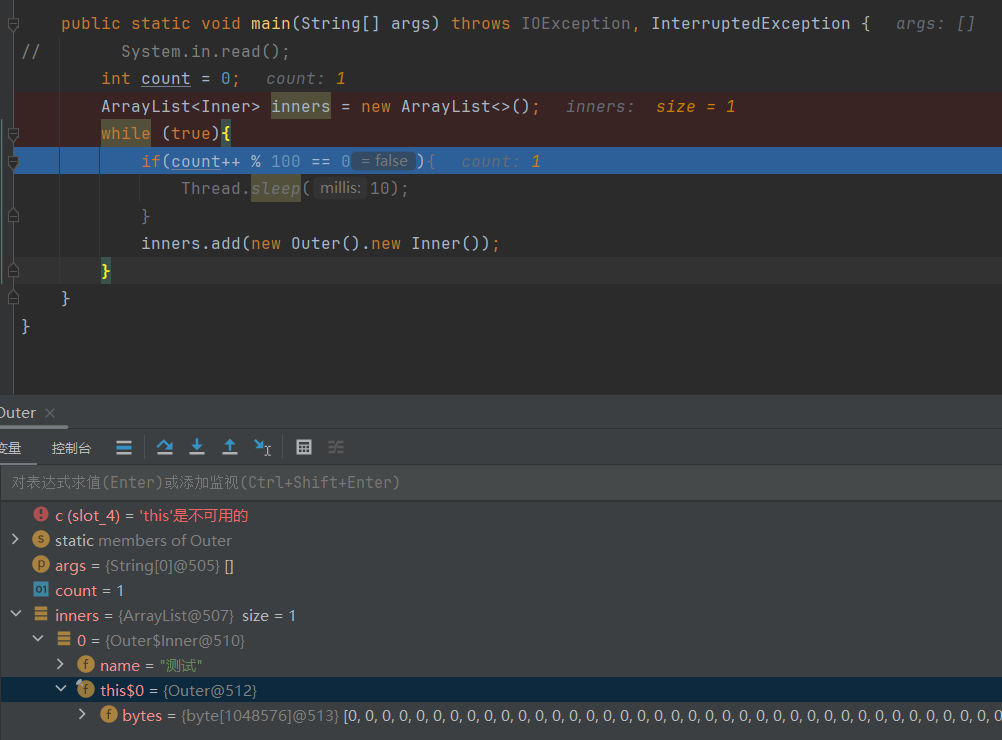Collapse the while loop fold marker
The image size is (1002, 740).
13,134
